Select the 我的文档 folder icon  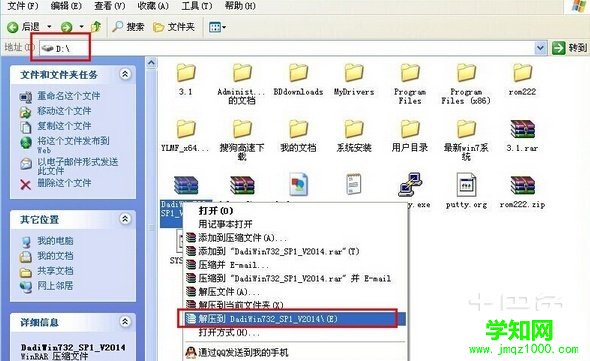click(x=298, y=136)
